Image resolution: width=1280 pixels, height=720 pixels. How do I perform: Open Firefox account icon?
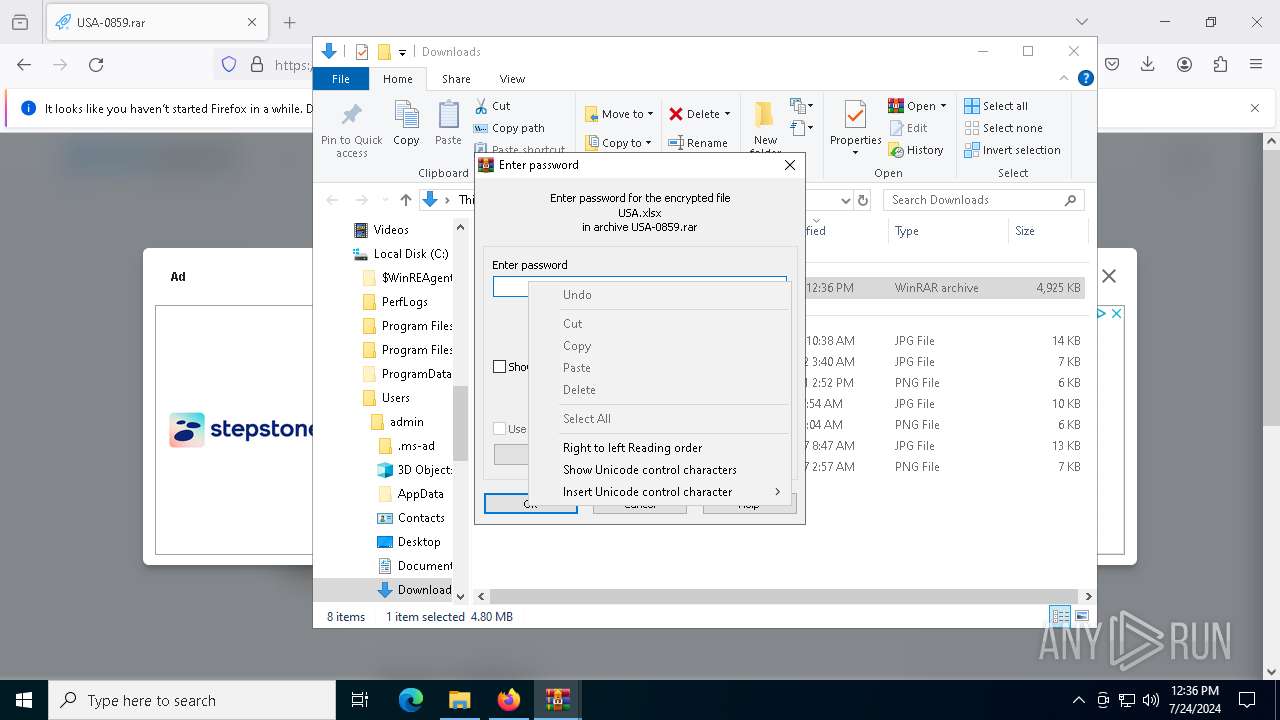click(x=1184, y=64)
